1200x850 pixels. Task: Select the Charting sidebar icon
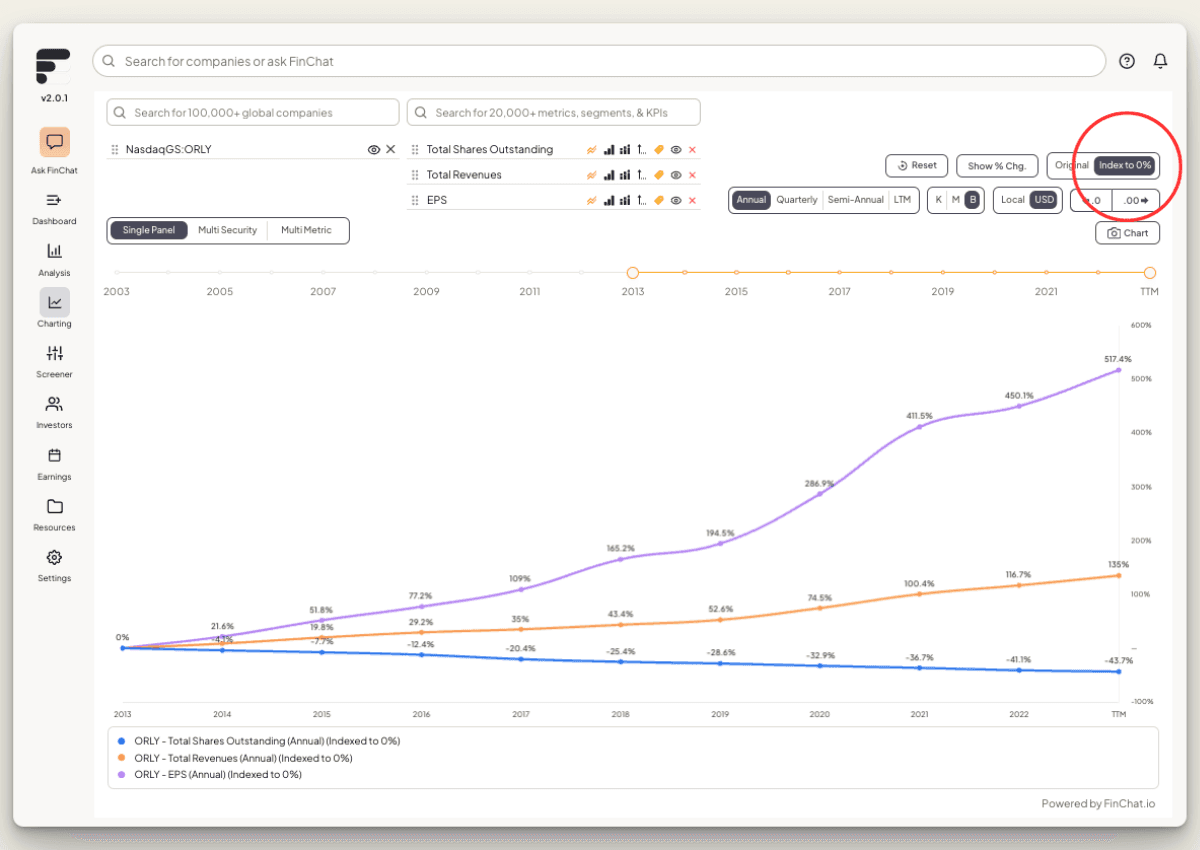tap(54, 302)
